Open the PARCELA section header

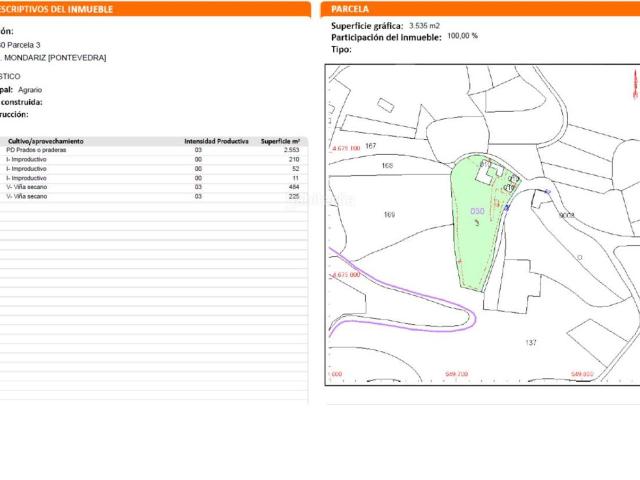[x=350, y=9]
